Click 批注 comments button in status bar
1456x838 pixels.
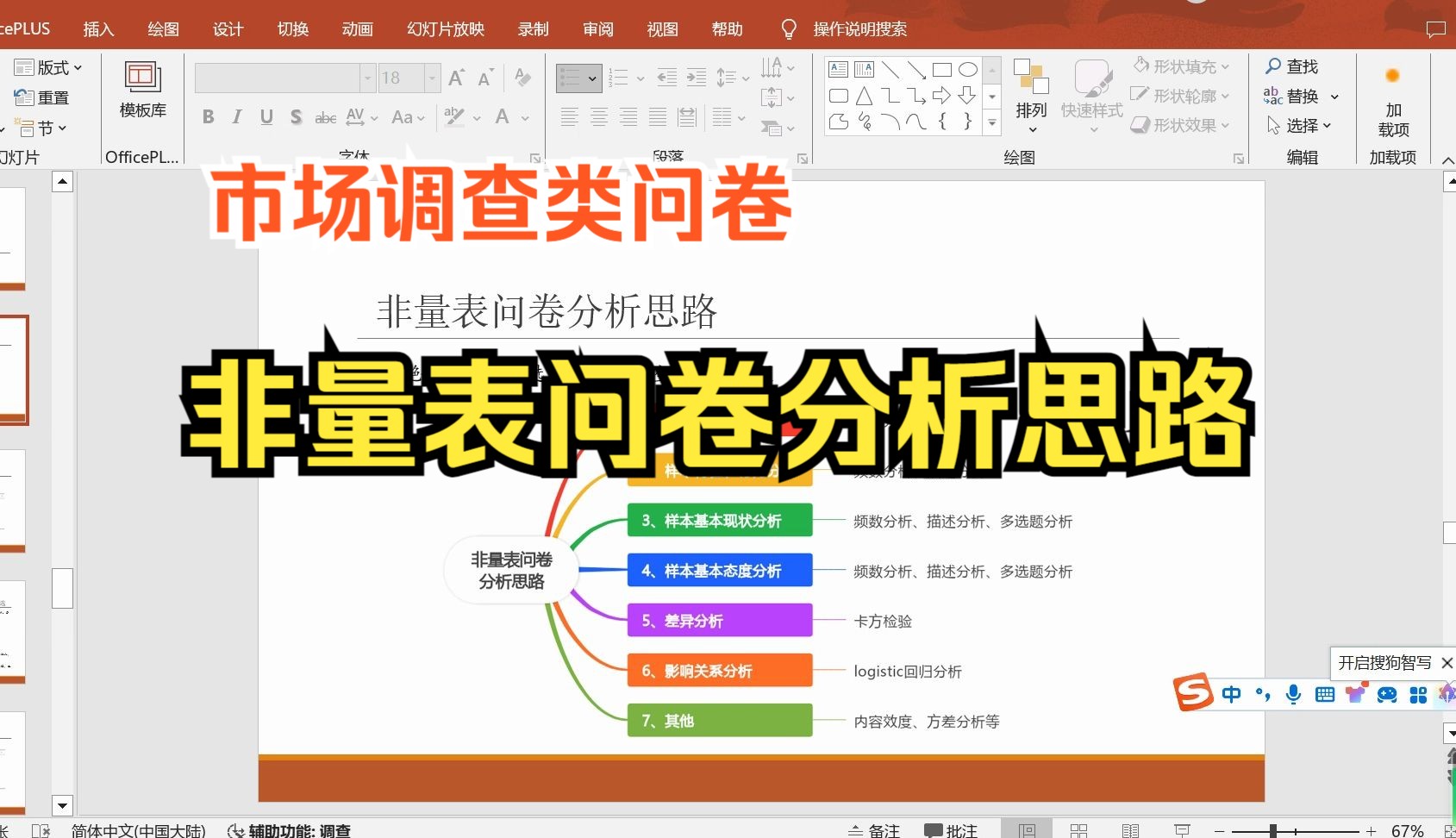[950, 830]
